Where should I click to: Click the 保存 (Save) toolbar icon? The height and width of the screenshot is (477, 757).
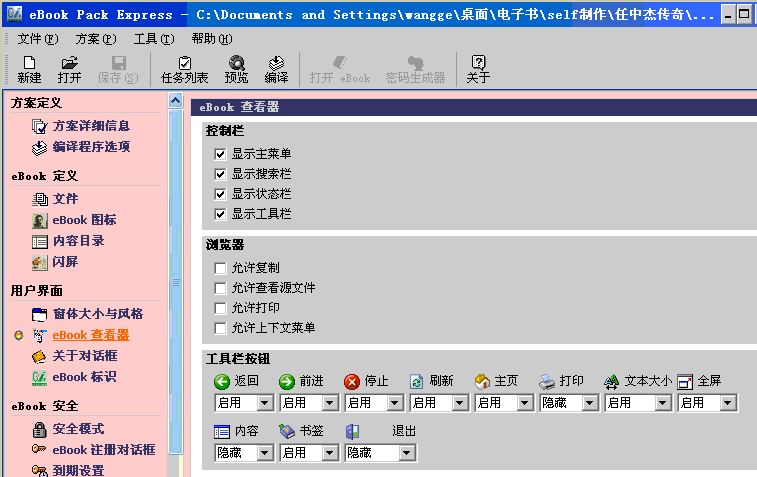[x=118, y=63]
